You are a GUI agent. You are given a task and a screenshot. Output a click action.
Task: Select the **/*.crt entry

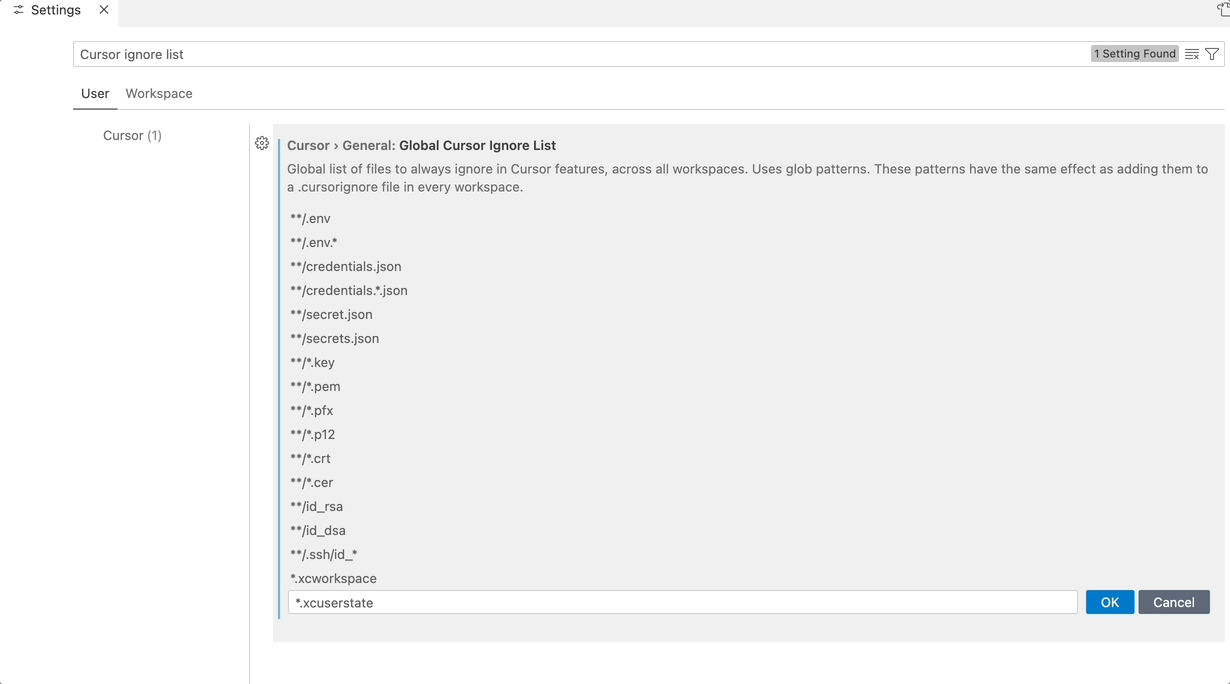(310, 458)
